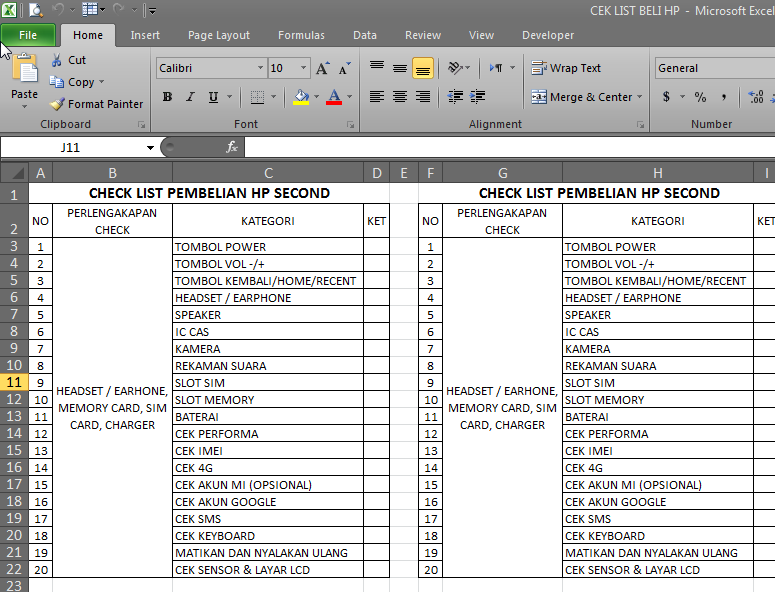775x592 pixels.
Task: Click Select All corner of worksheet
Action: click(14, 173)
